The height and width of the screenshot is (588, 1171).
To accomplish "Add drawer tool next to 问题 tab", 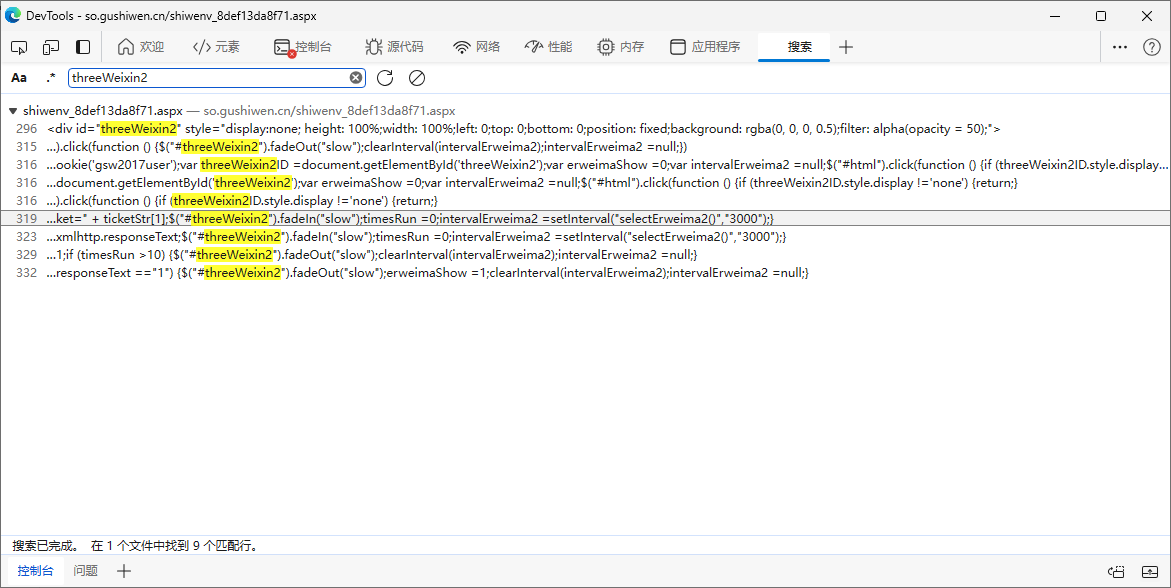I will pyautogui.click(x=124, y=571).
